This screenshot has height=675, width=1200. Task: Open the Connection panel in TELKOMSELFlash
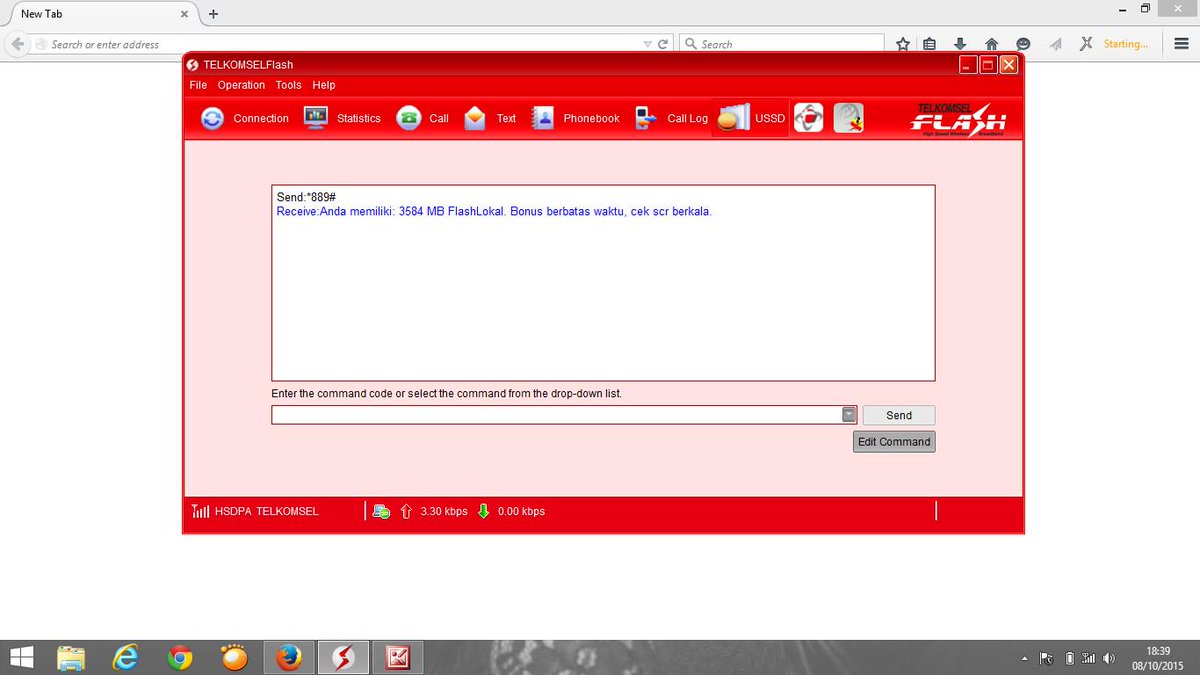point(245,118)
